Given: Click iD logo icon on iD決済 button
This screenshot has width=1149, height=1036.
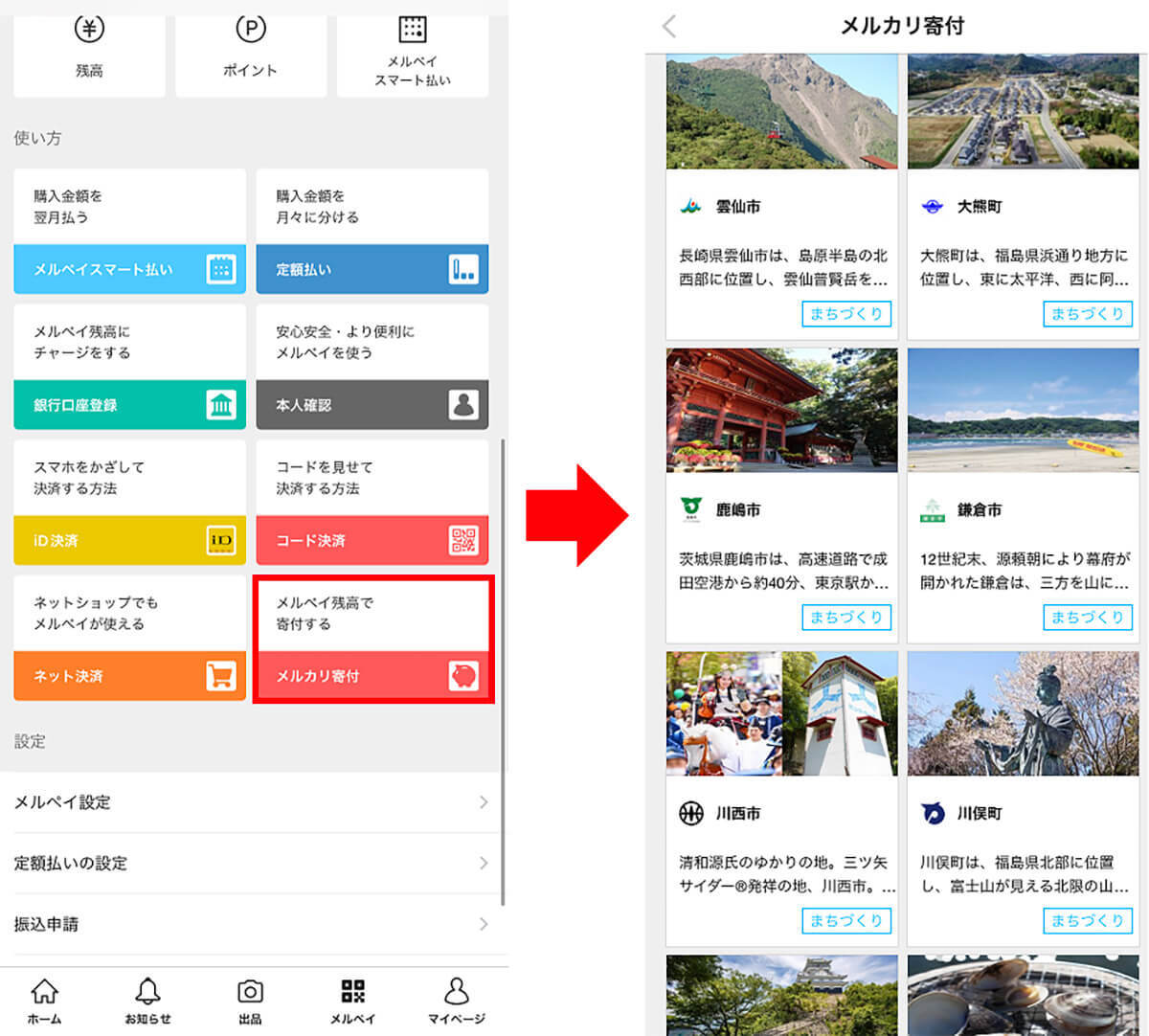Looking at the screenshot, I should pos(221,540).
